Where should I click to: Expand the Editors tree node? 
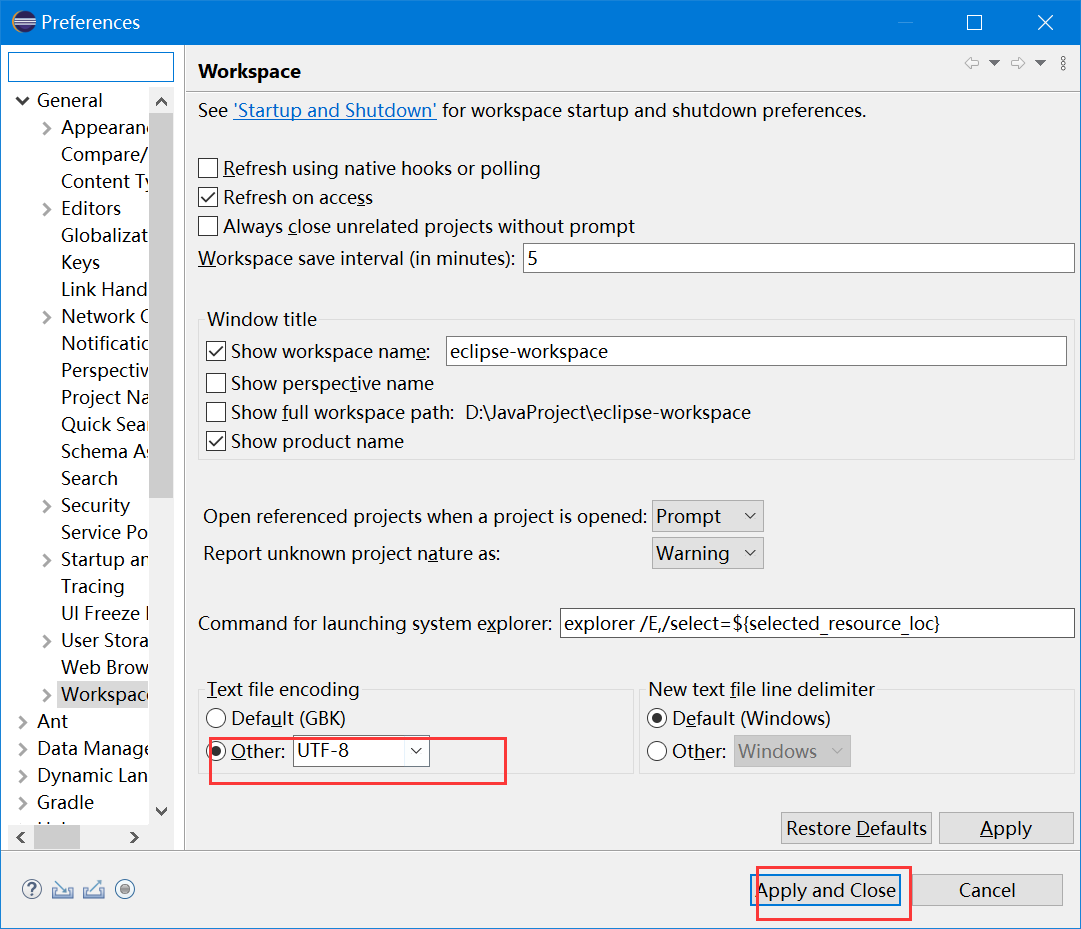(x=47, y=209)
